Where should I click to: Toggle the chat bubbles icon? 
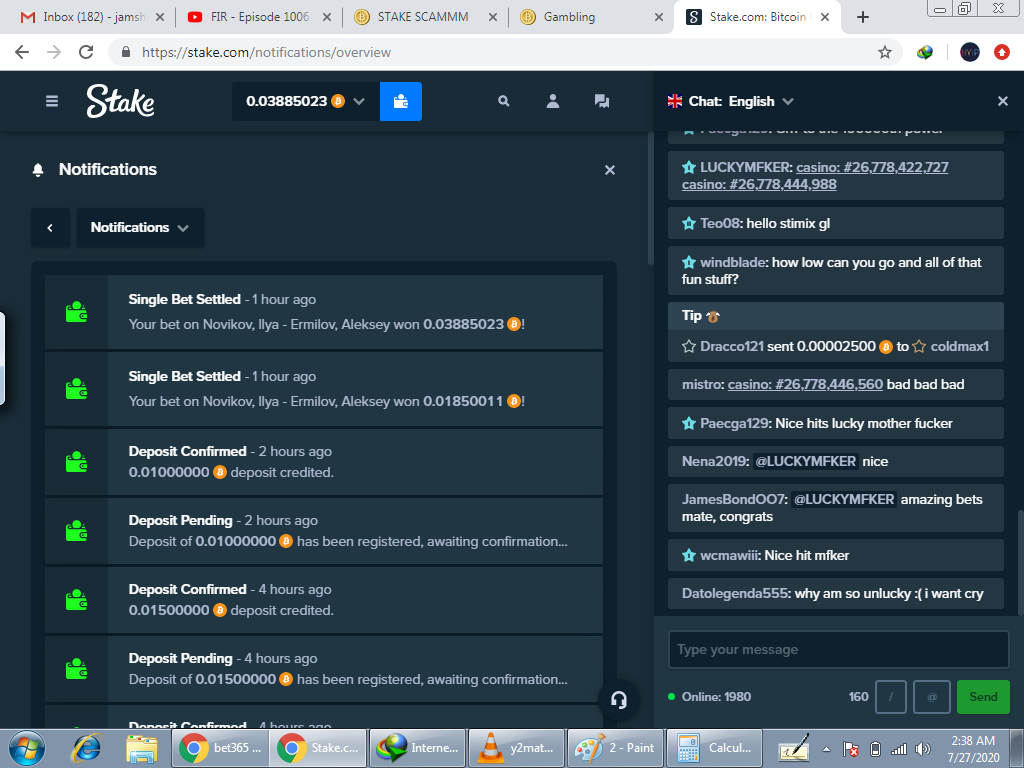click(x=601, y=101)
